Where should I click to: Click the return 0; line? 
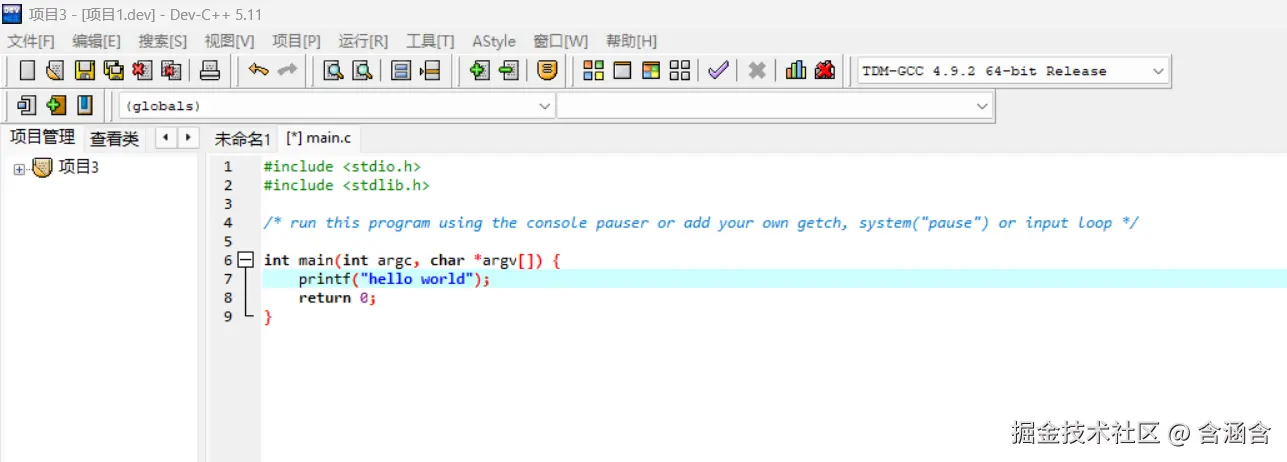337,298
